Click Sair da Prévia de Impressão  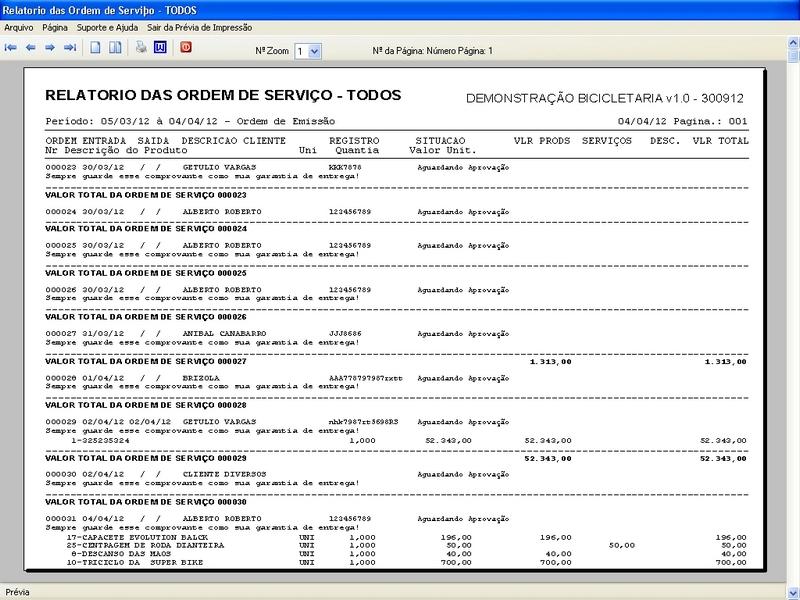[199, 28]
